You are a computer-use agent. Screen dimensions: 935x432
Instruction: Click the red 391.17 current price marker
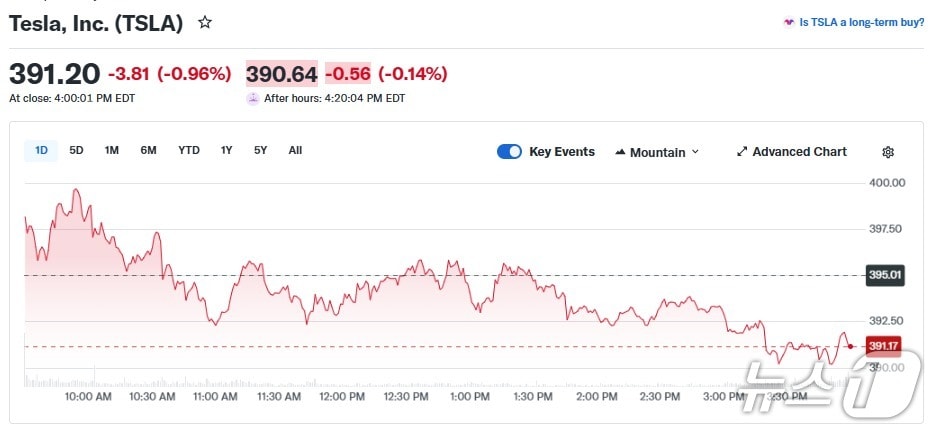[x=884, y=346]
